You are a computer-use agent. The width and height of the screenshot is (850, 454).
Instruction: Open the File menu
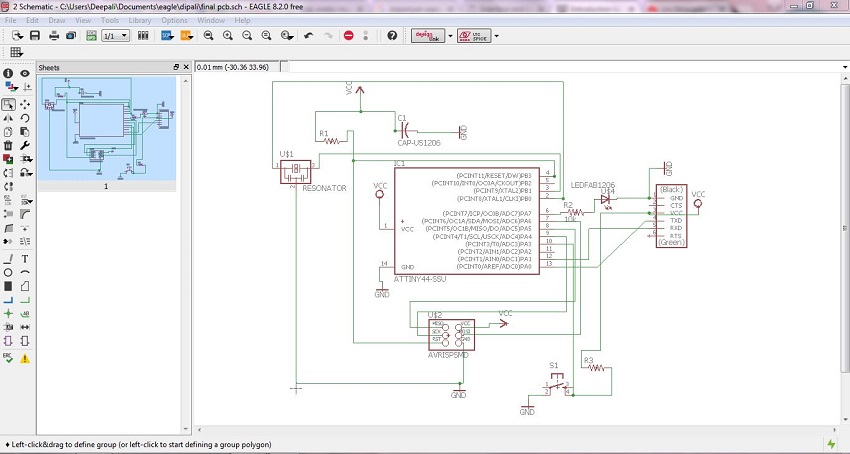(x=10, y=20)
